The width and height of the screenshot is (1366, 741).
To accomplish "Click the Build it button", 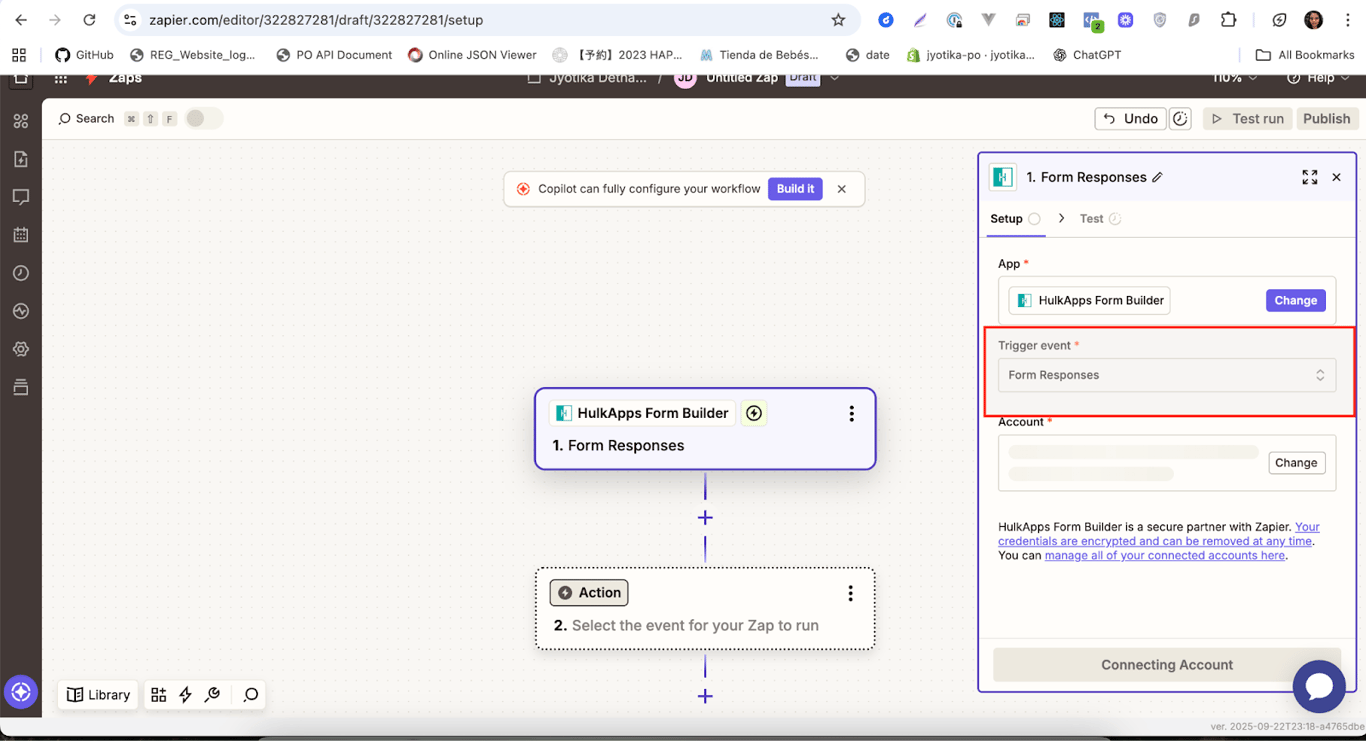I will click(795, 189).
